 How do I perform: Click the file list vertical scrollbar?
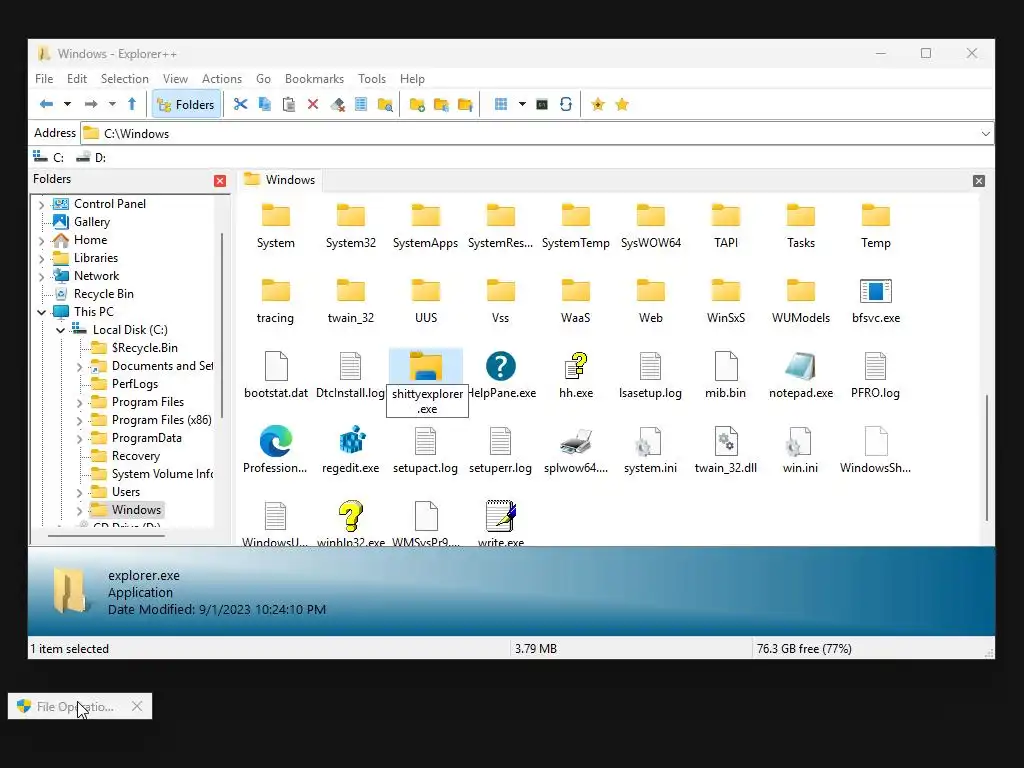click(x=987, y=457)
